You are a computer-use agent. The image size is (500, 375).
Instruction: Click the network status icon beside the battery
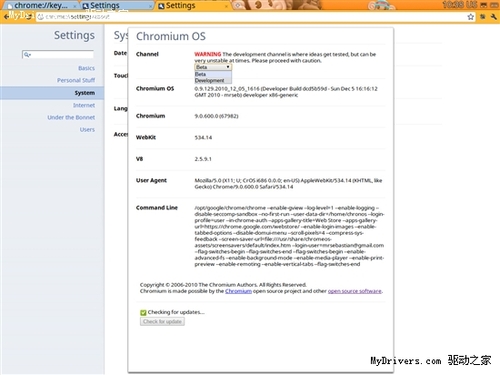483,5
